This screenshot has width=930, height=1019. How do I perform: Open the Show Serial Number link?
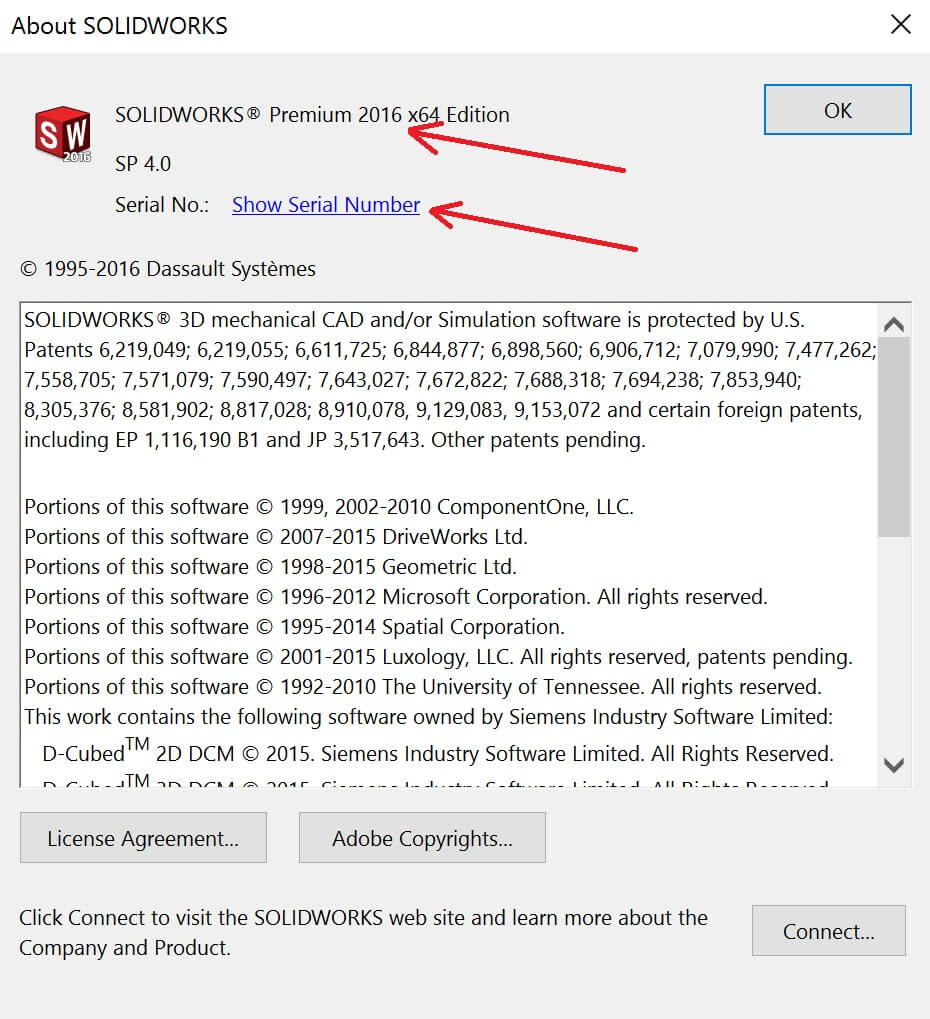[326, 205]
